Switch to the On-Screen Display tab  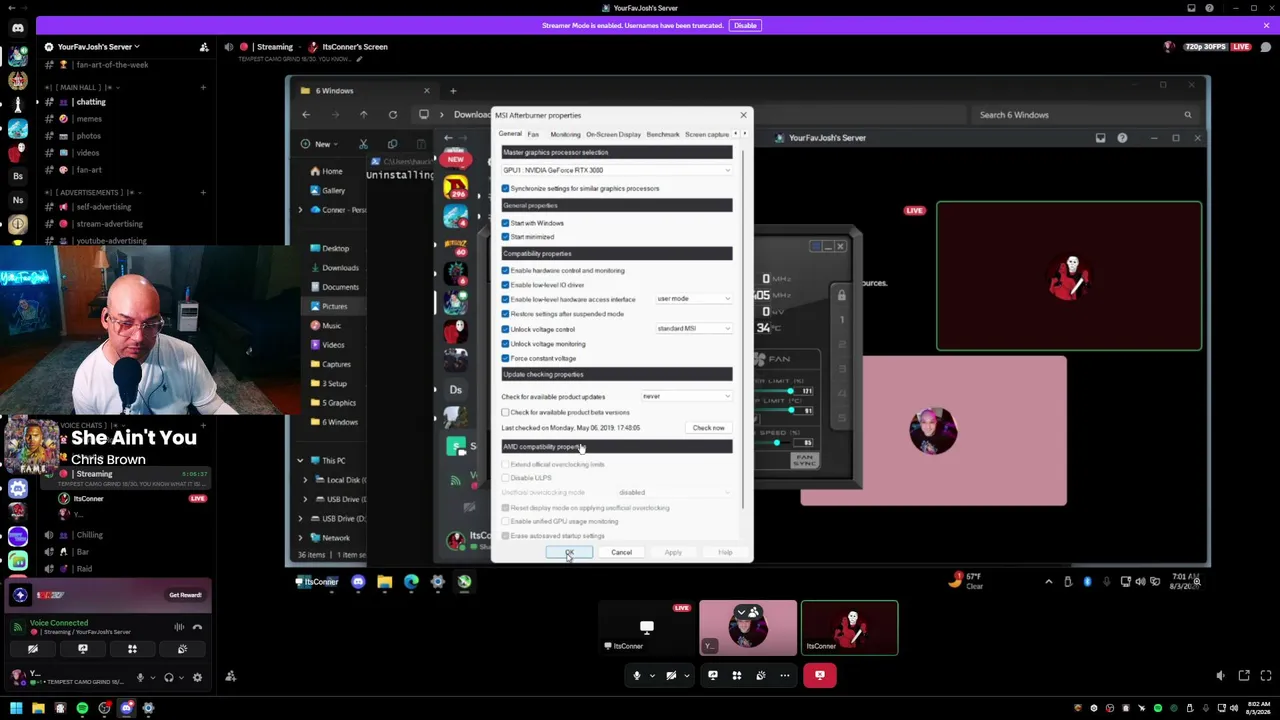pyautogui.click(x=613, y=134)
